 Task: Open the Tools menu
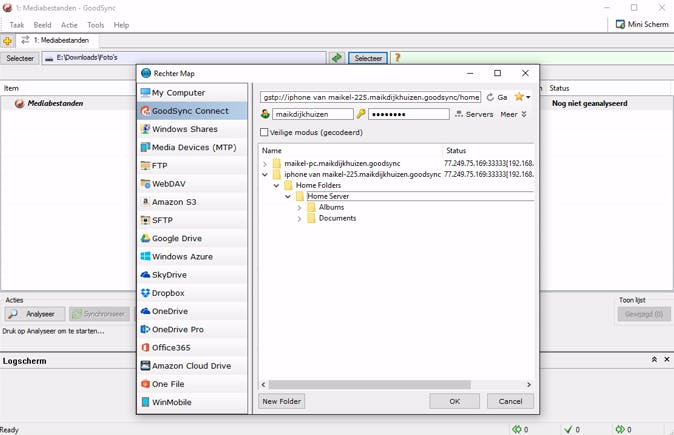95,25
